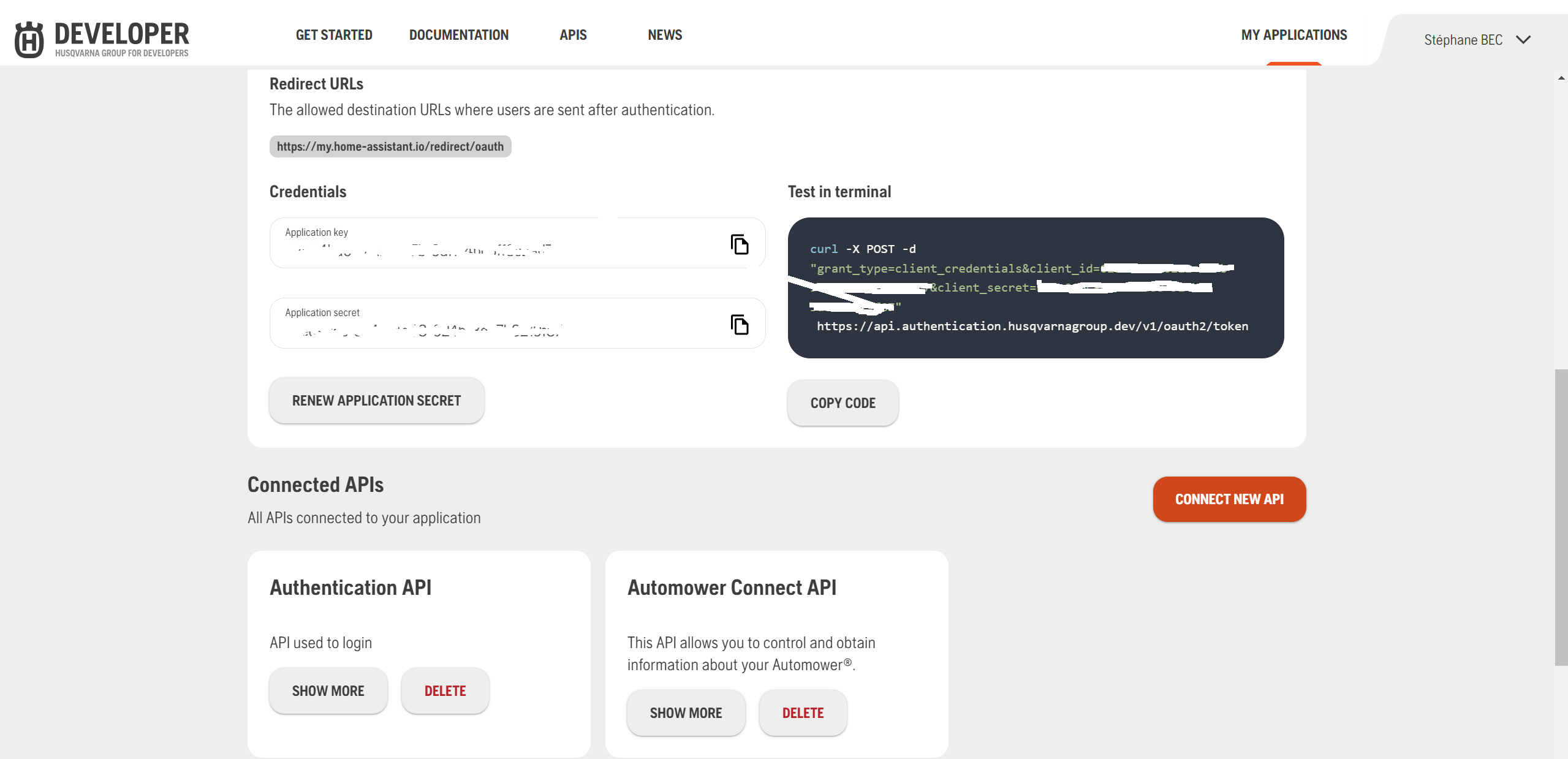The image size is (1568, 759).
Task: Open the APIS menu
Action: pos(573,35)
